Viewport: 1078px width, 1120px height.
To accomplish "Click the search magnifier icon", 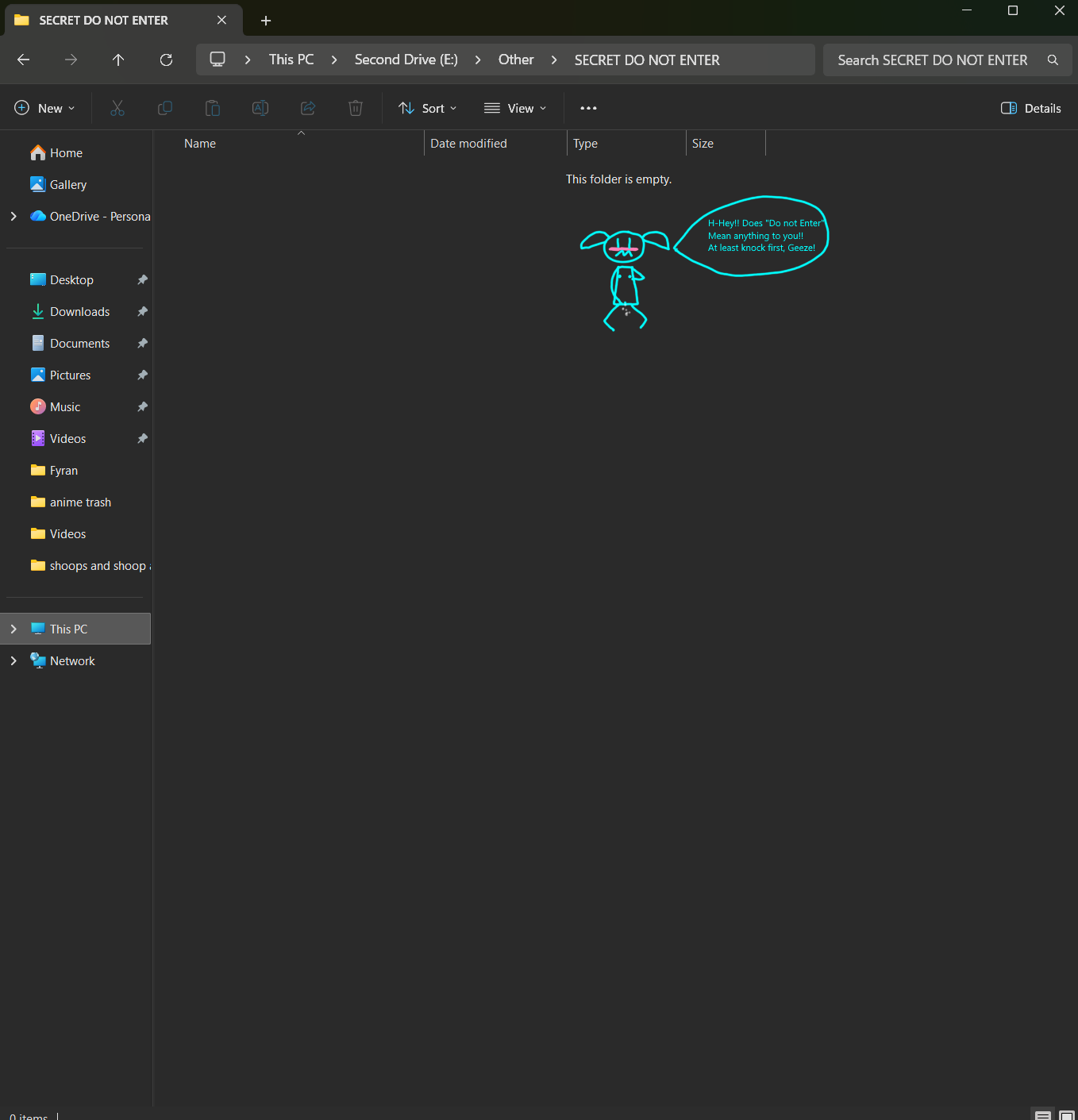I will tap(1053, 60).
